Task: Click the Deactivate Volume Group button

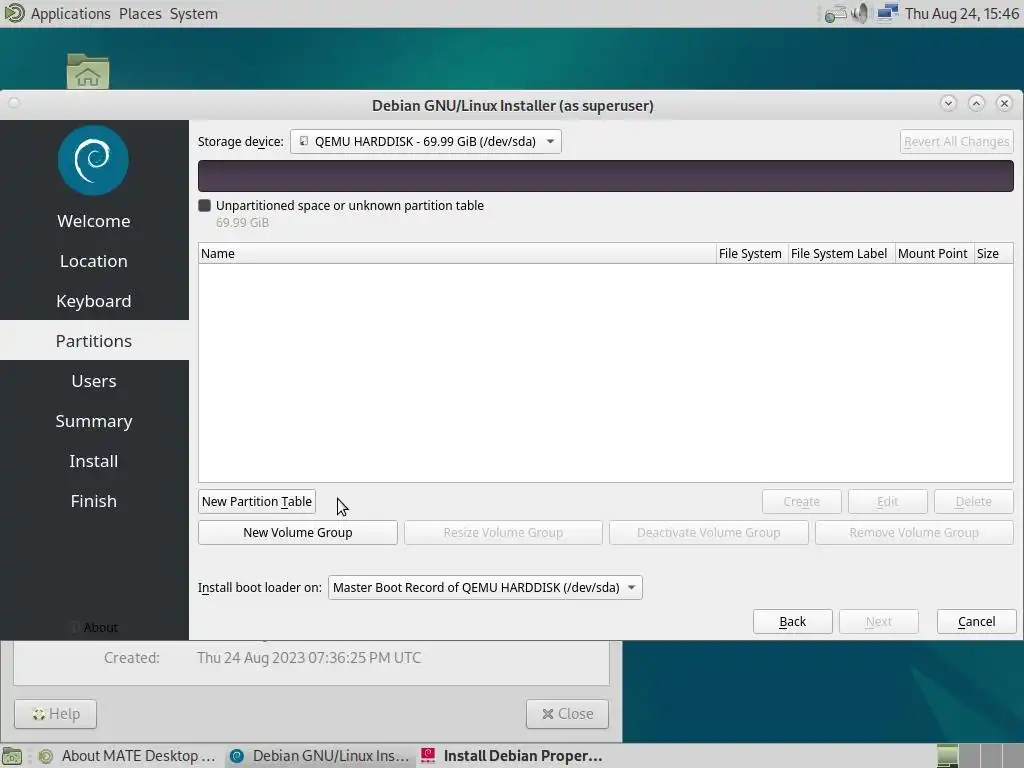Action: tap(709, 532)
